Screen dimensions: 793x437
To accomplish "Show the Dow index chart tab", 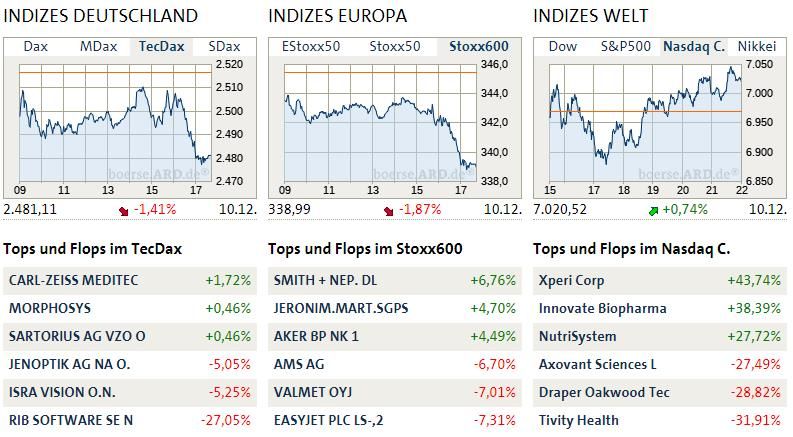I will pyautogui.click(x=562, y=46).
